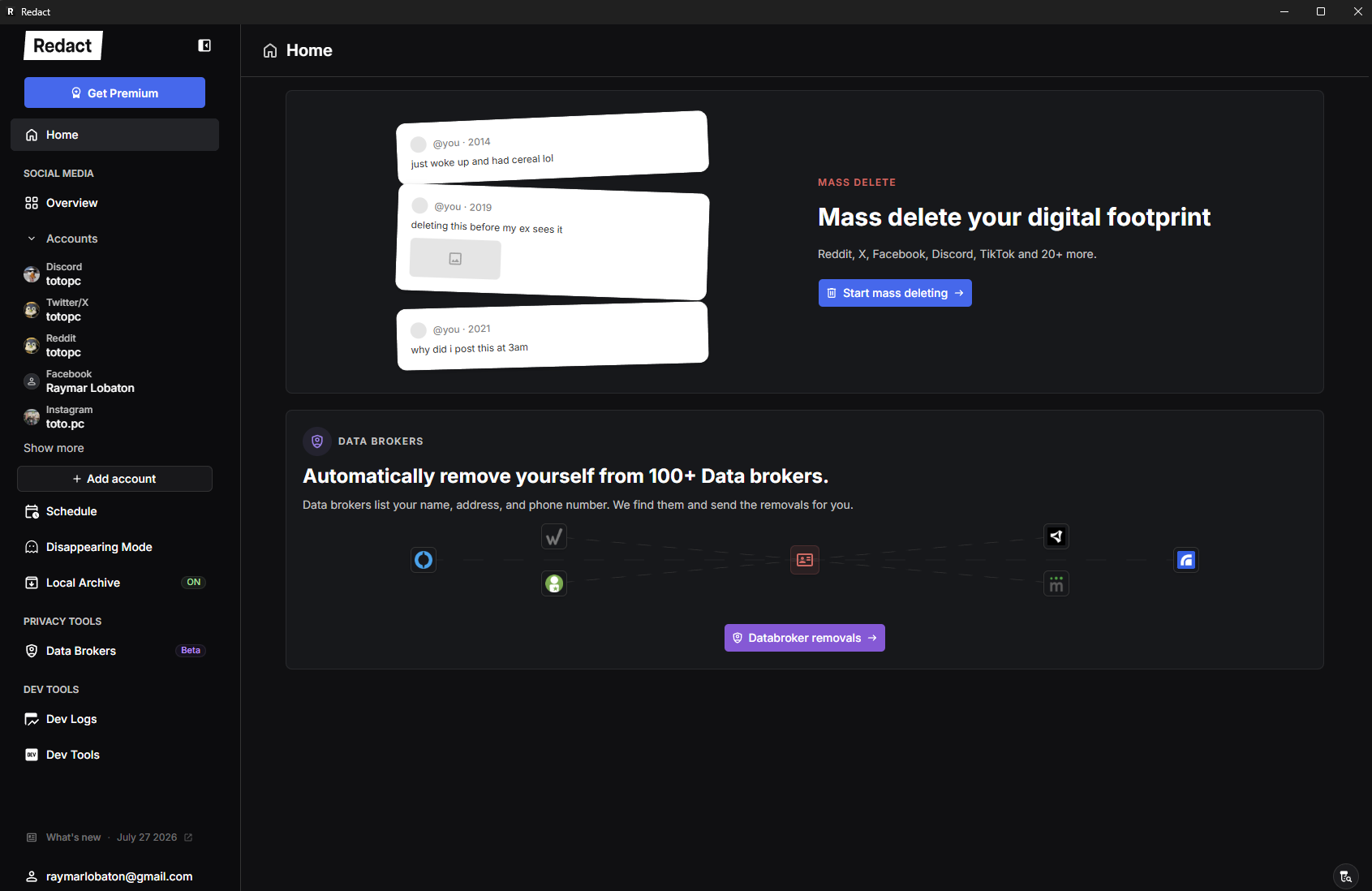Click the Data Brokers shield icon in sidebar

(x=32, y=651)
